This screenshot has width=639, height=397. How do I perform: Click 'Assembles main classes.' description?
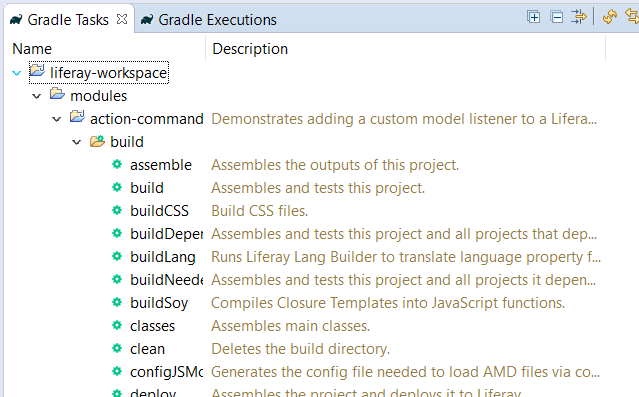(x=291, y=326)
